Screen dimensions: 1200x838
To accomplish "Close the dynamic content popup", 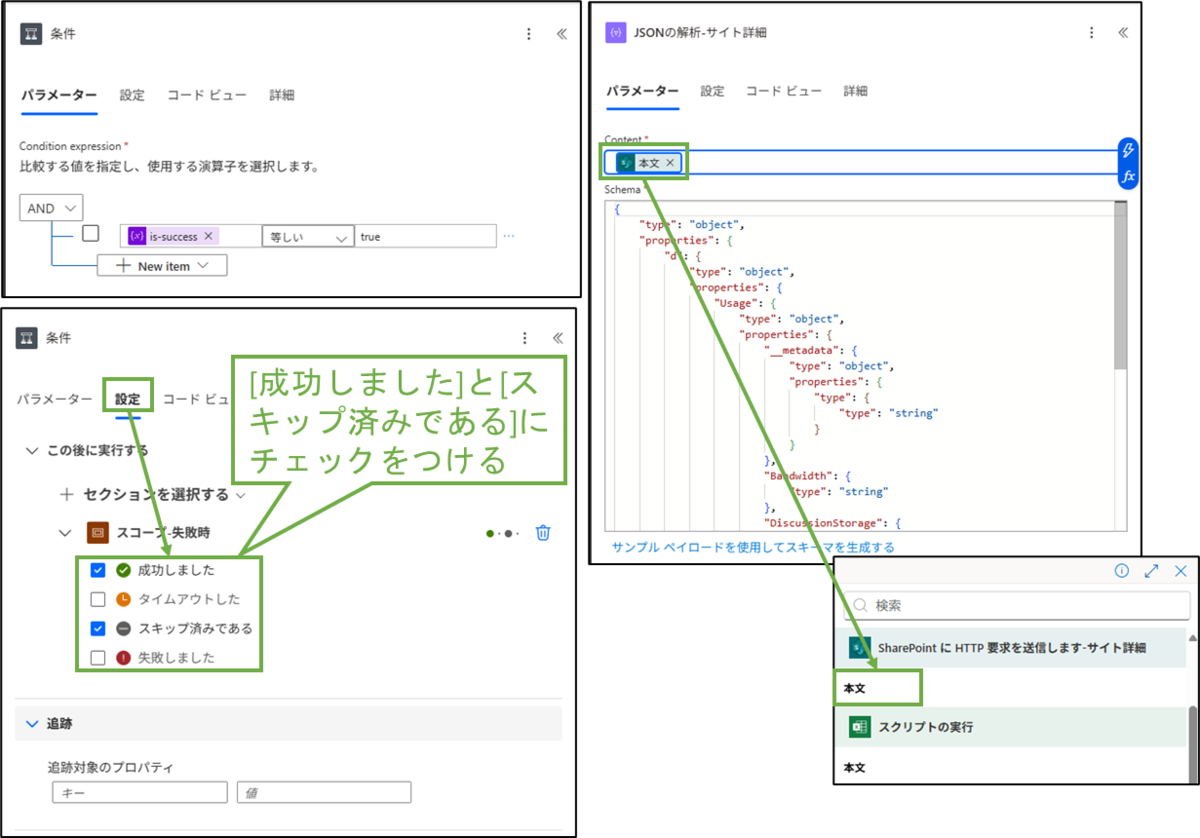I will tap(1181, 571).
